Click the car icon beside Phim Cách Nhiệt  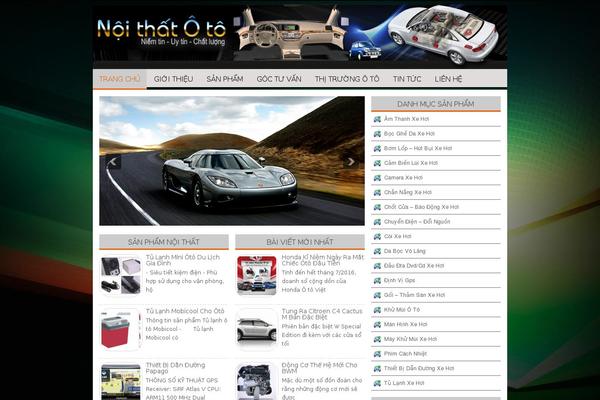pos(377,354)
